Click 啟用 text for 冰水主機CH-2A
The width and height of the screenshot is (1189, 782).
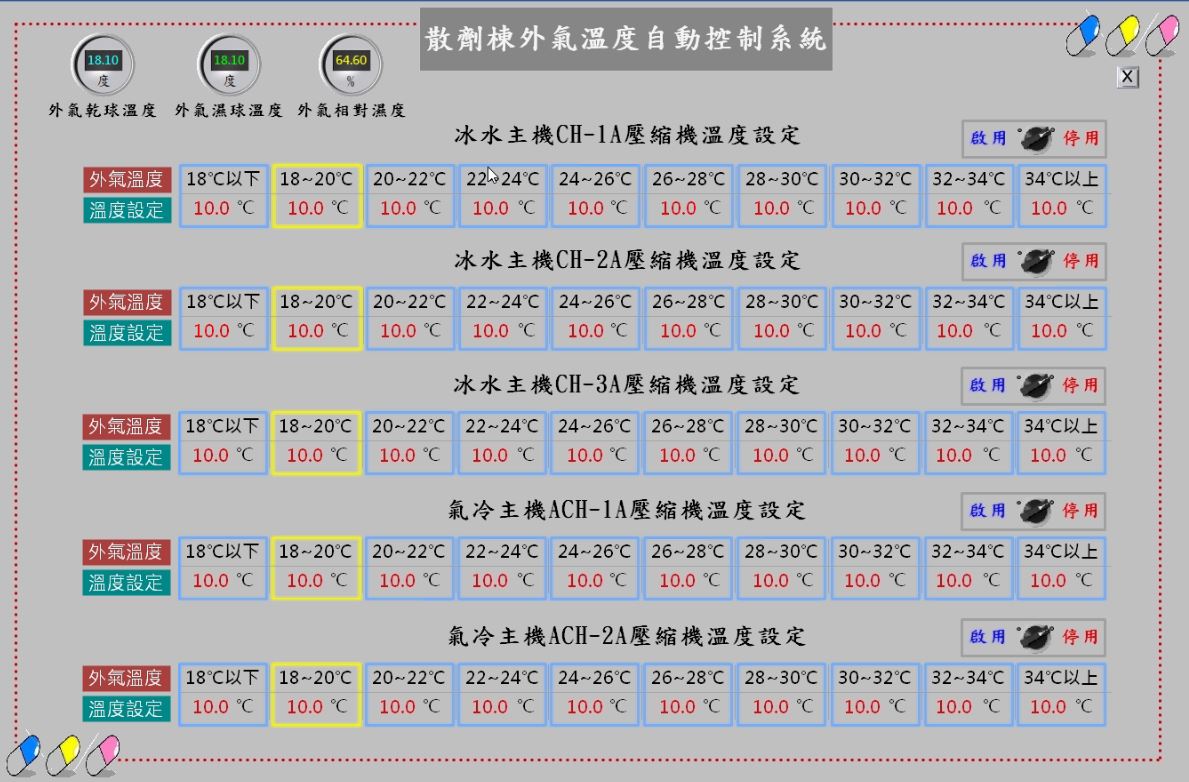pyautogui.click(x=988, y=261)
